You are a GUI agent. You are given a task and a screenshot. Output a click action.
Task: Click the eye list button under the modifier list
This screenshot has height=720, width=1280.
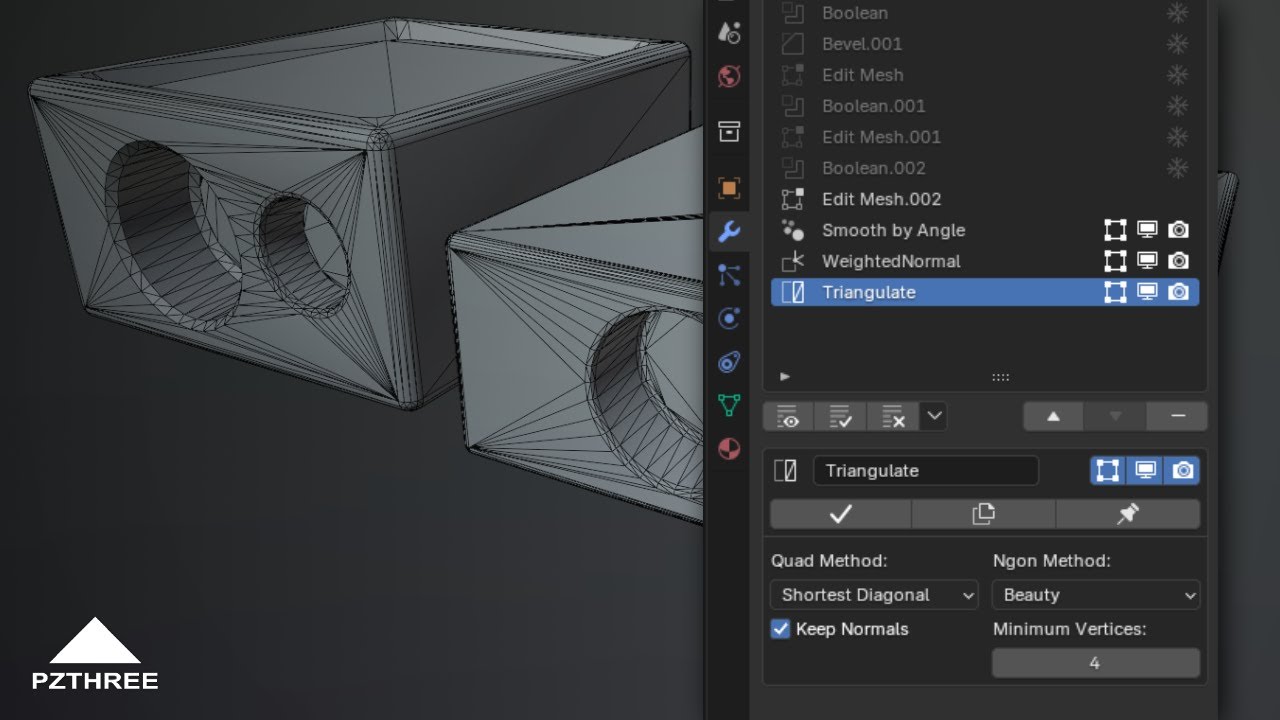pos(788,417)
